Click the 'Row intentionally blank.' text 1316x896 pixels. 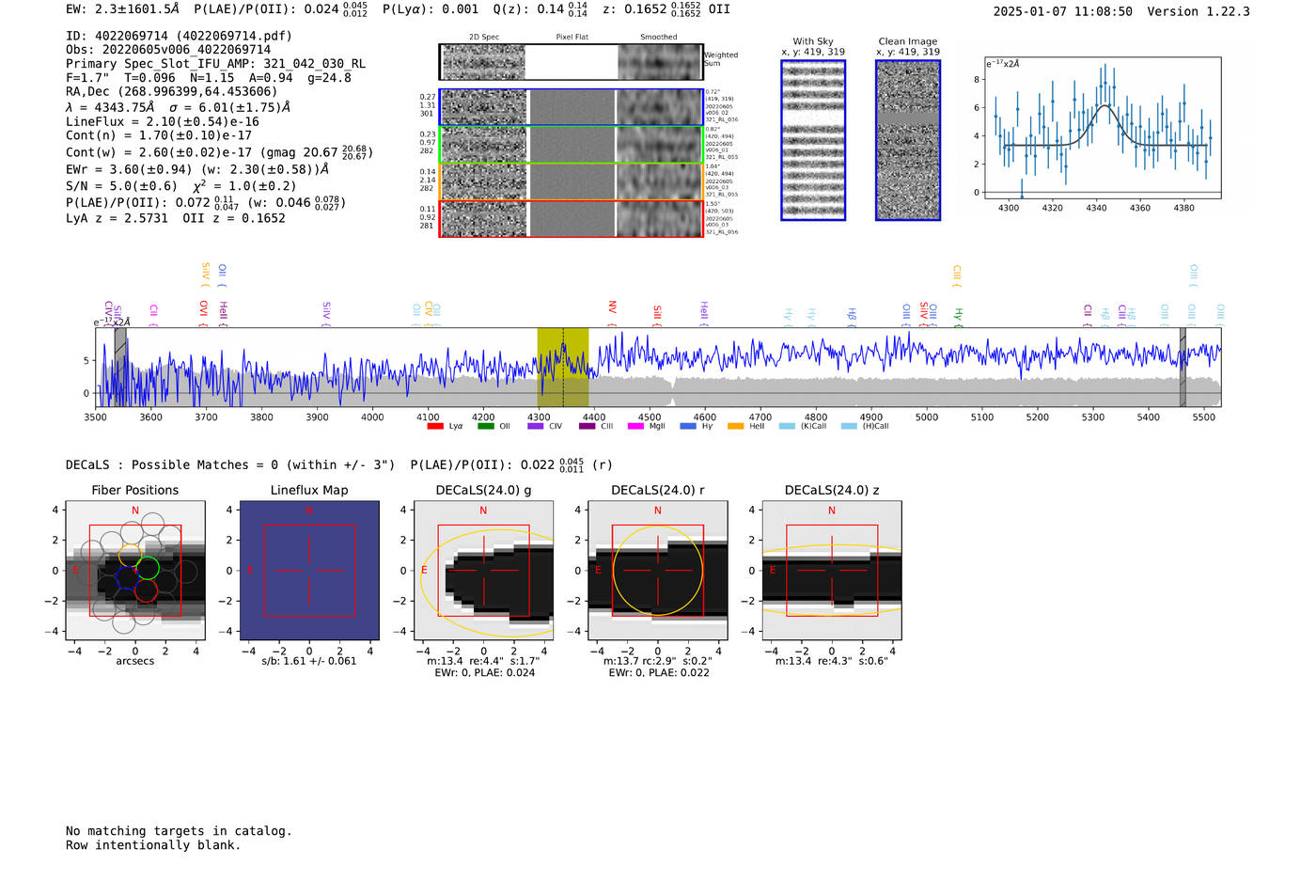pos(153,845)
